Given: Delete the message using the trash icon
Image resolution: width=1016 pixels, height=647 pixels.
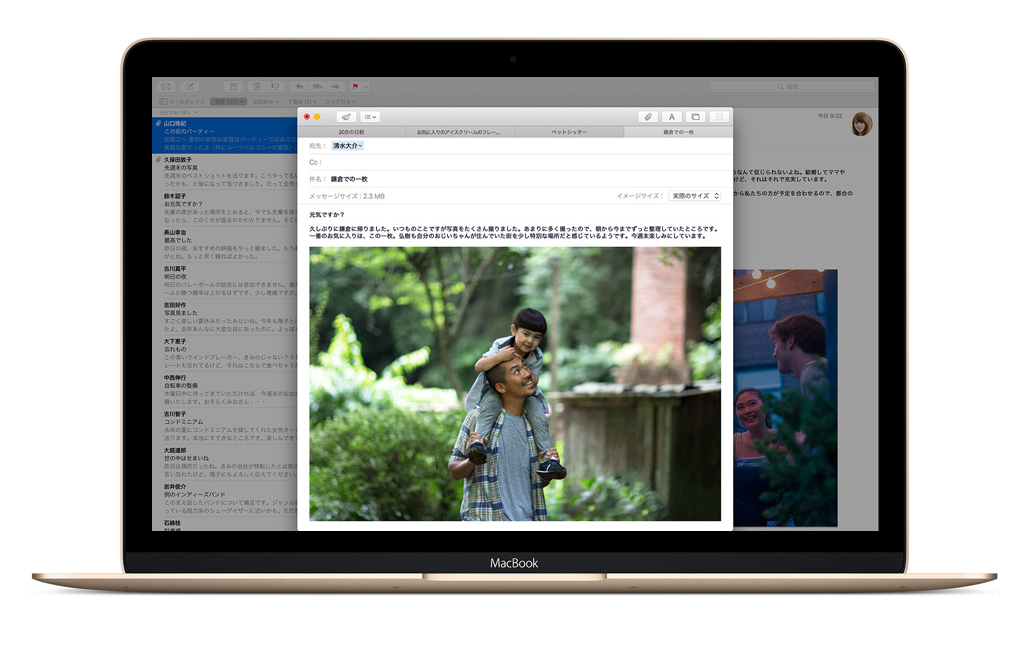Looking at the screenshot, I should [x=257, y=86].
